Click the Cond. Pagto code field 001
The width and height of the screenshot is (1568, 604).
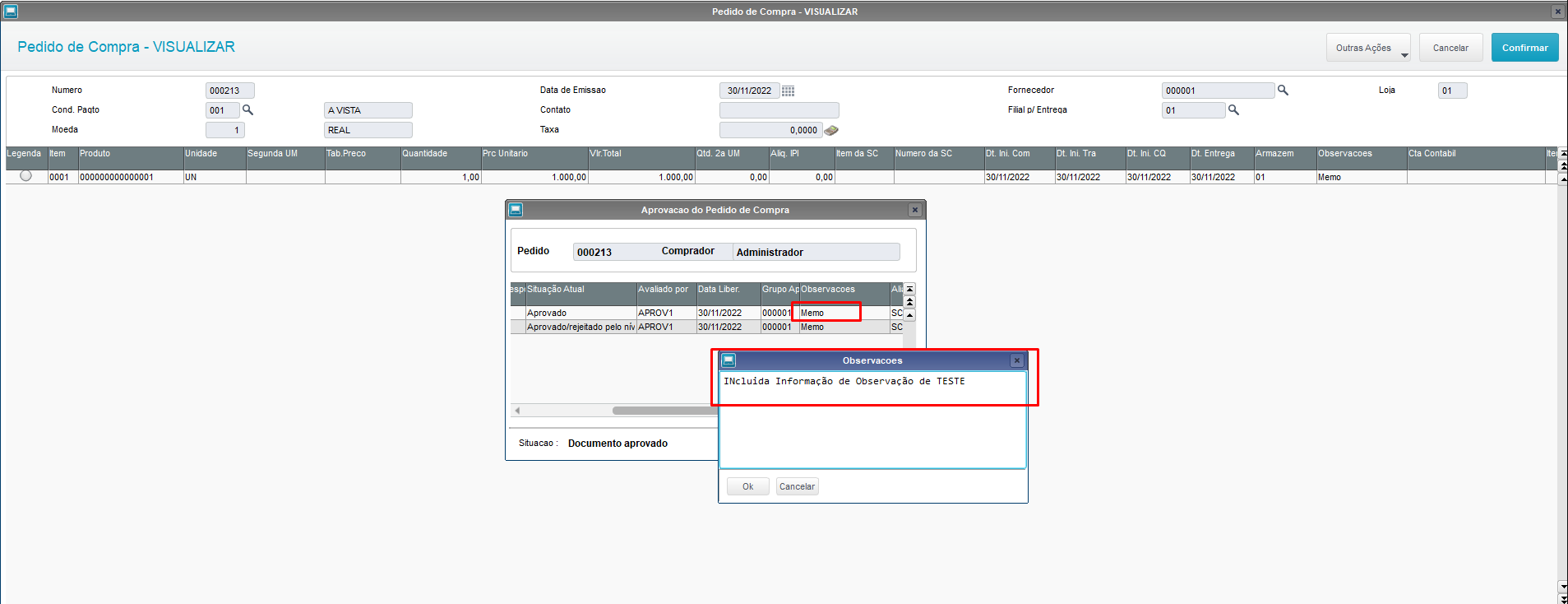(222, 110)
